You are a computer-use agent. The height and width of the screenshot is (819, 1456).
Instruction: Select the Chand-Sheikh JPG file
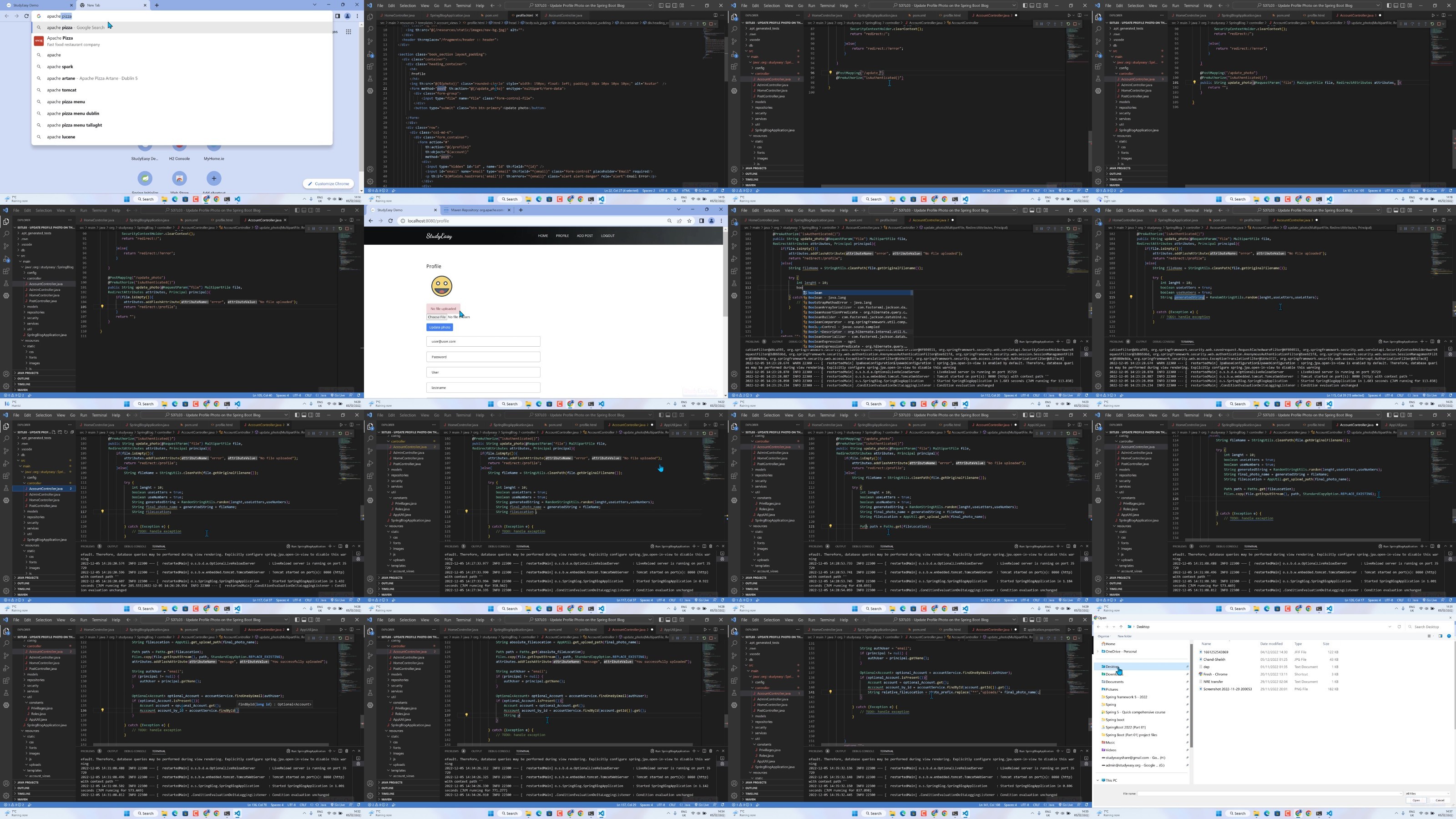click(1214, 660)
